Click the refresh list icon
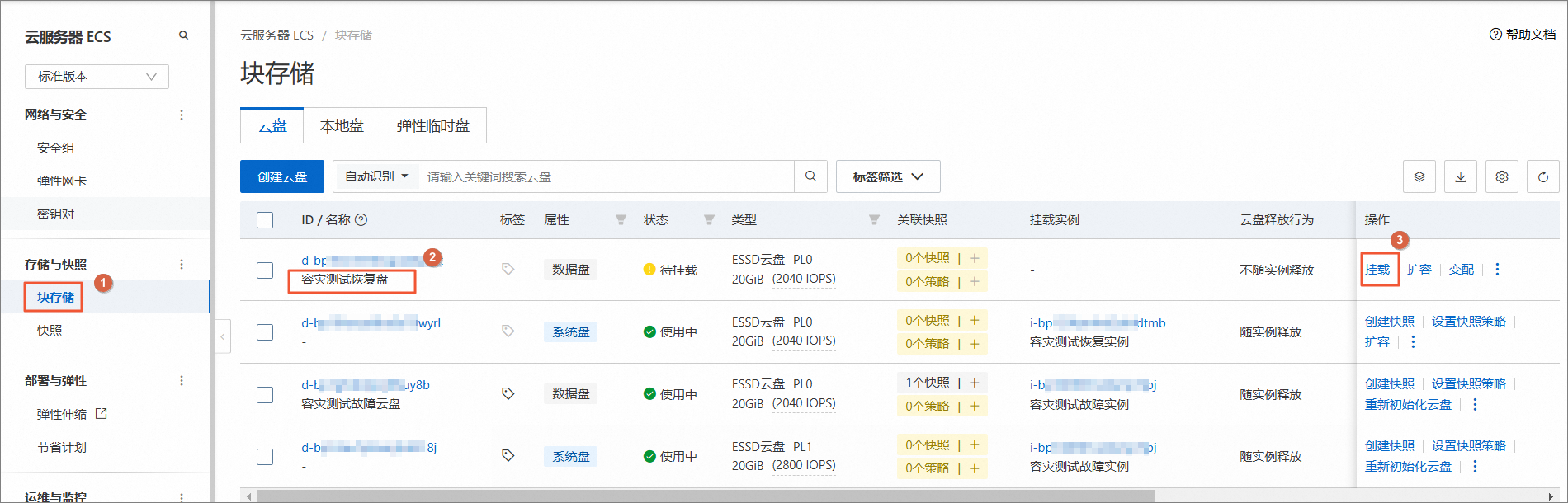 [1543, 176]
